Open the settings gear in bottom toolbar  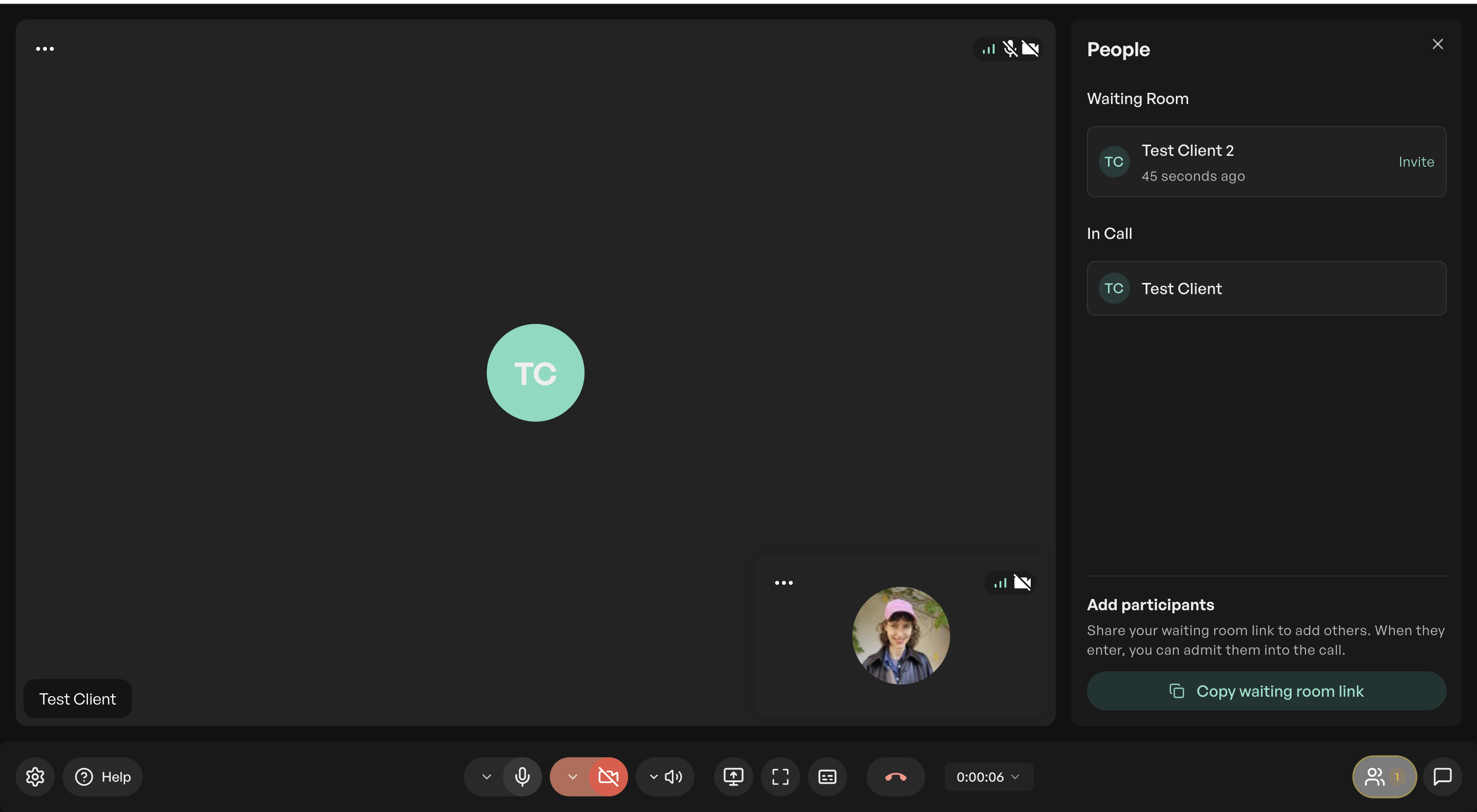(35, 777)
